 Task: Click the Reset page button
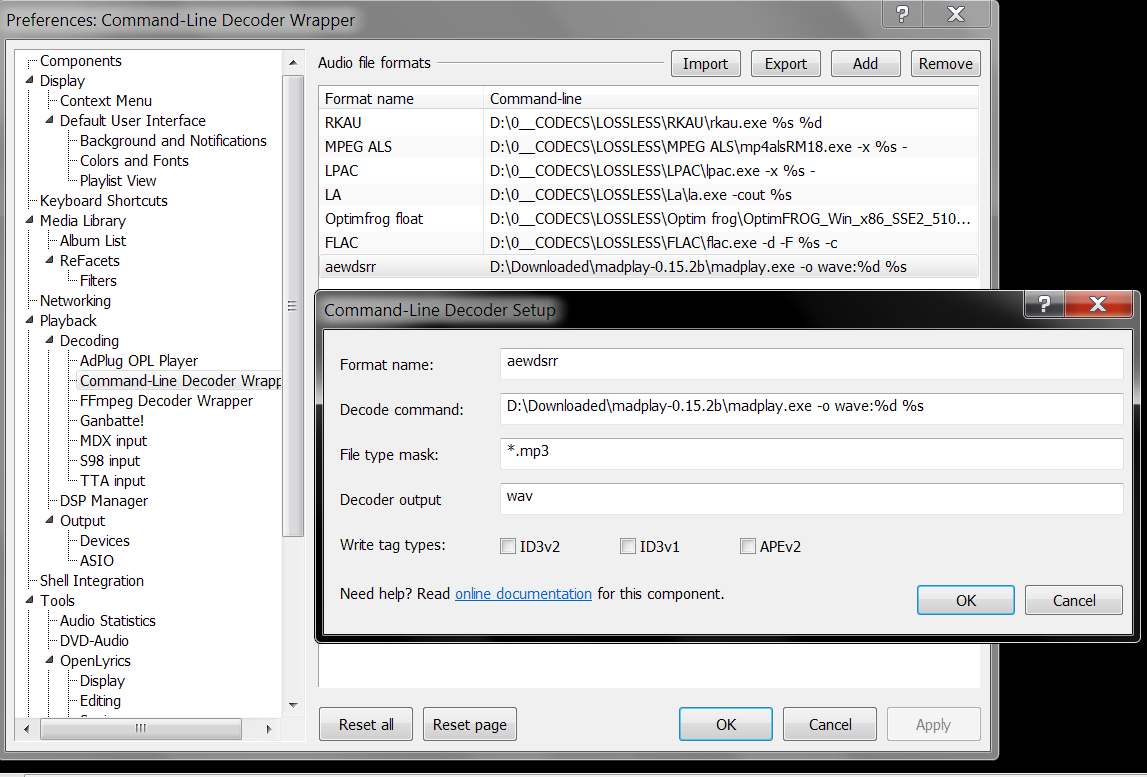(x=470, y=724)
